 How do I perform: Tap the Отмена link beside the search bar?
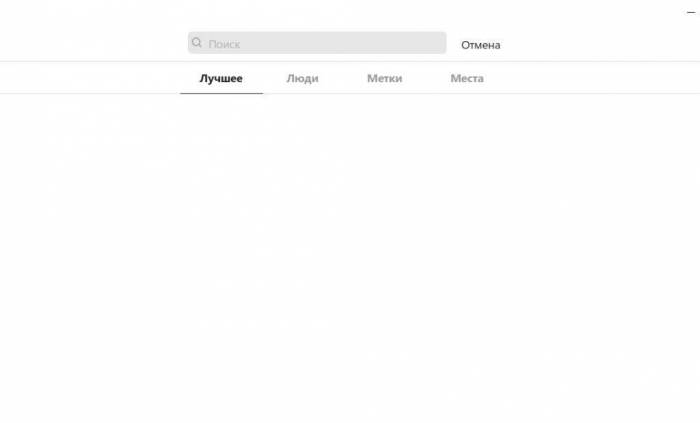[480, 45]
